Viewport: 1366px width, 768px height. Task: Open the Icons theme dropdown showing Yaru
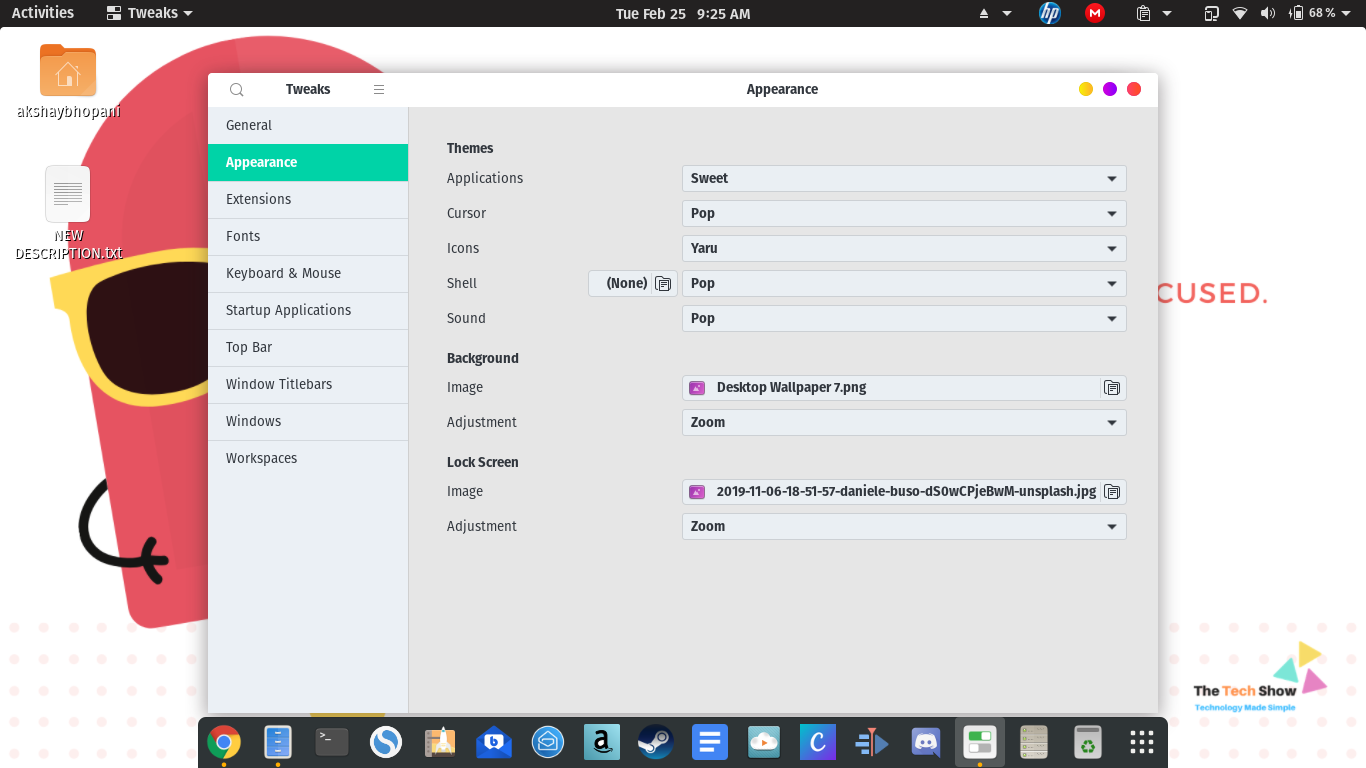point(903,248)
